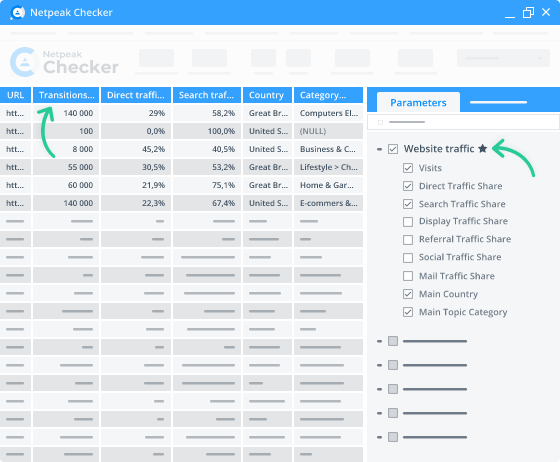560x462 pixels.
Task: Uncheck Search Traffic Share checkbox
Action: tap(408, 204)
